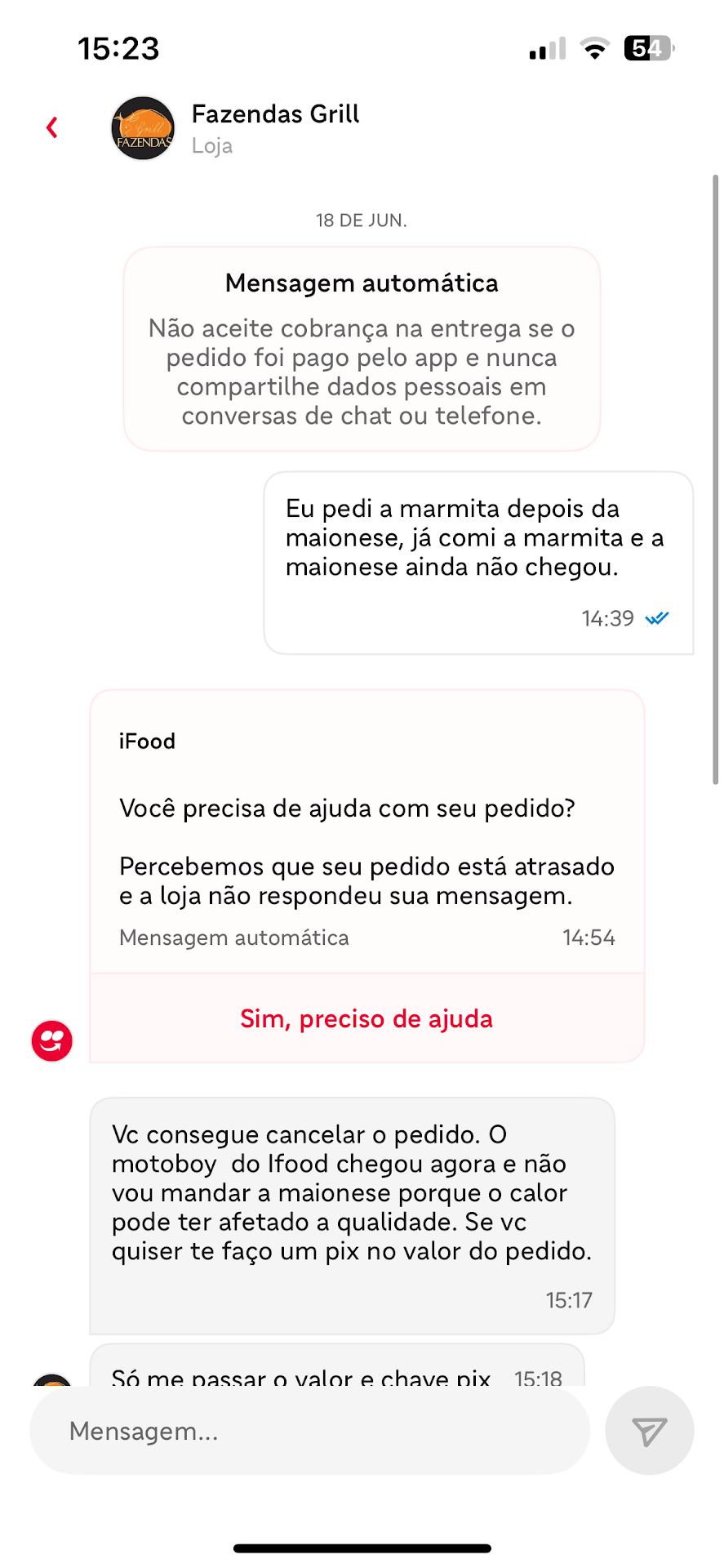Tap the battery level indicator

click(x=649, y=49)
